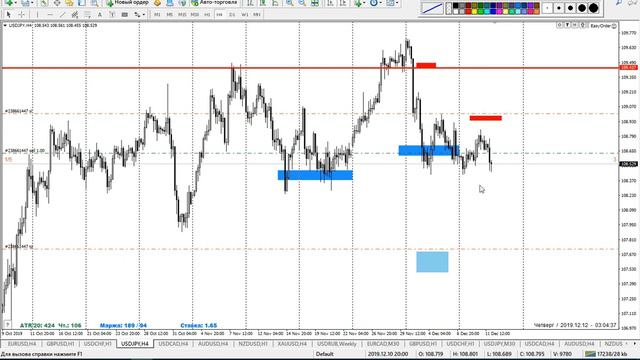Click the periods clock icon
This screenshot has height=360, width=640.
click(x=373, y=3)
